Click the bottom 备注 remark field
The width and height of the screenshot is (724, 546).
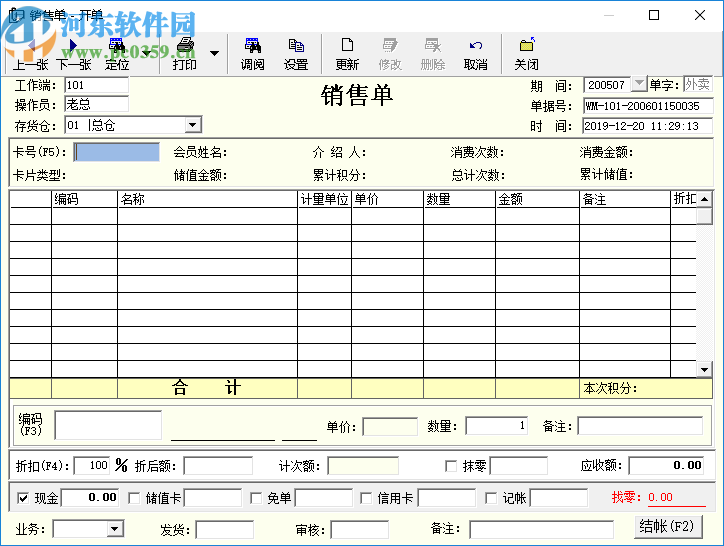(x=542, y=529)
